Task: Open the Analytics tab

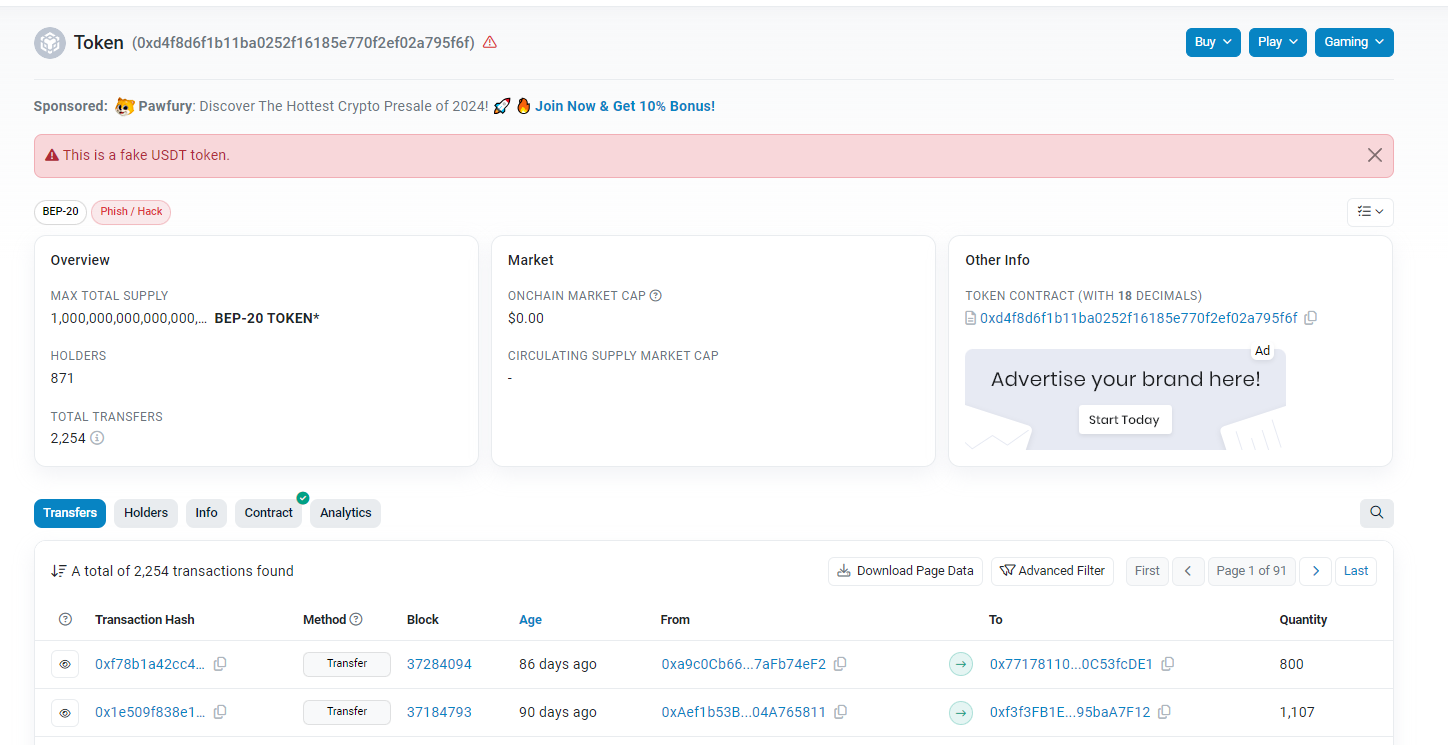Action: pos(346,513)
